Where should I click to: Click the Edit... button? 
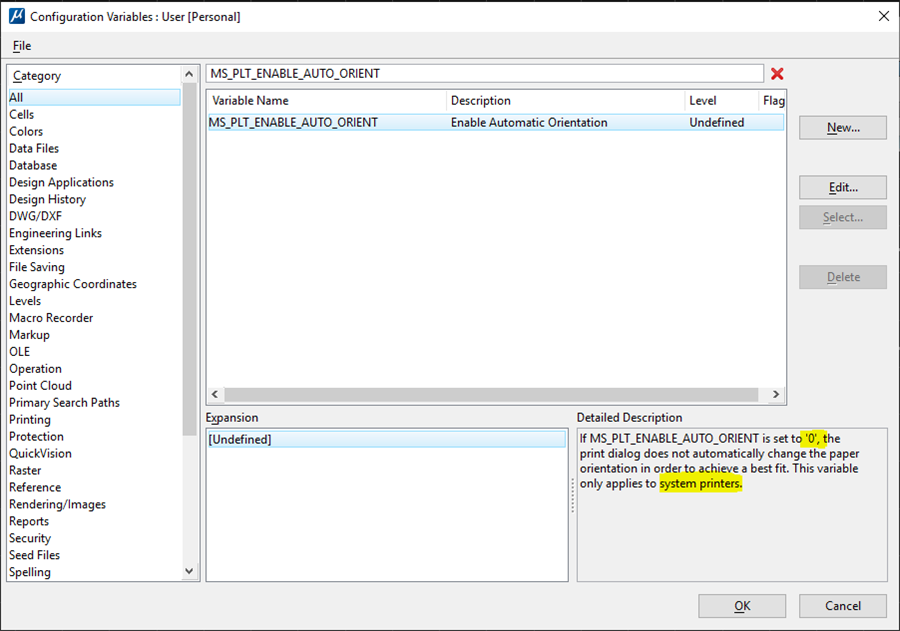point(843,187)
